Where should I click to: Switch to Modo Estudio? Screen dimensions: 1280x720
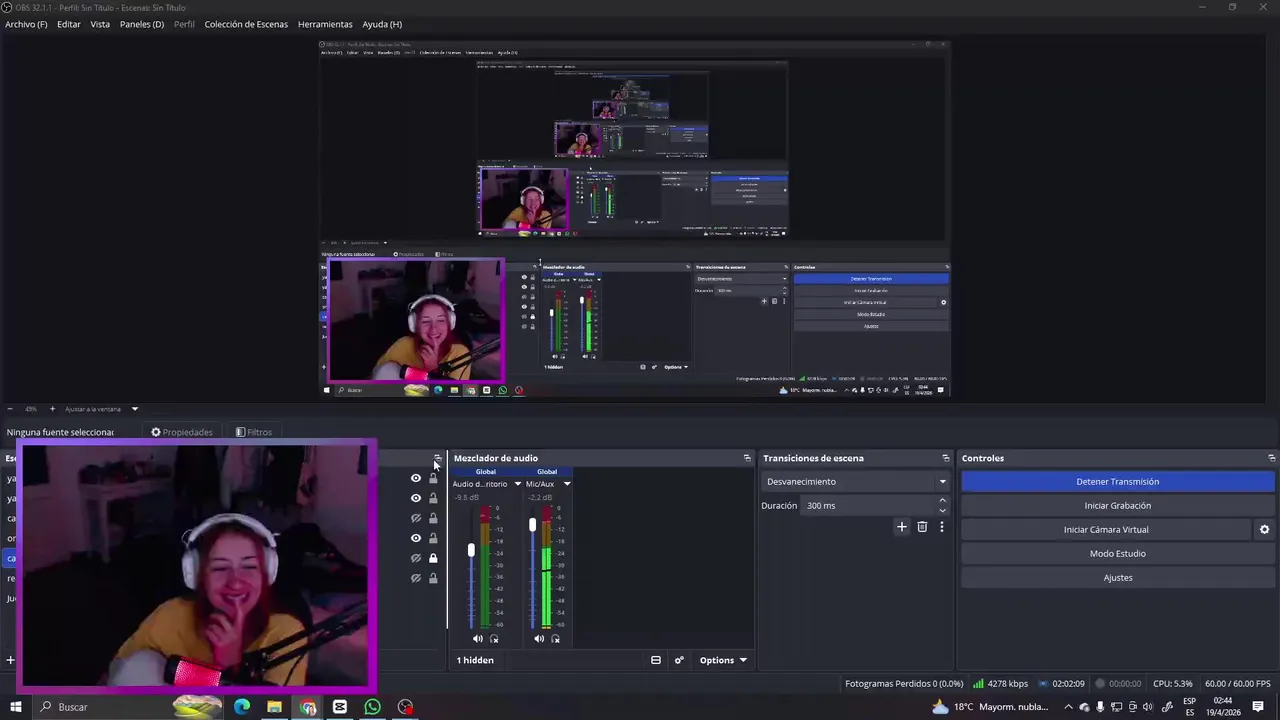tap(1117, 553)
